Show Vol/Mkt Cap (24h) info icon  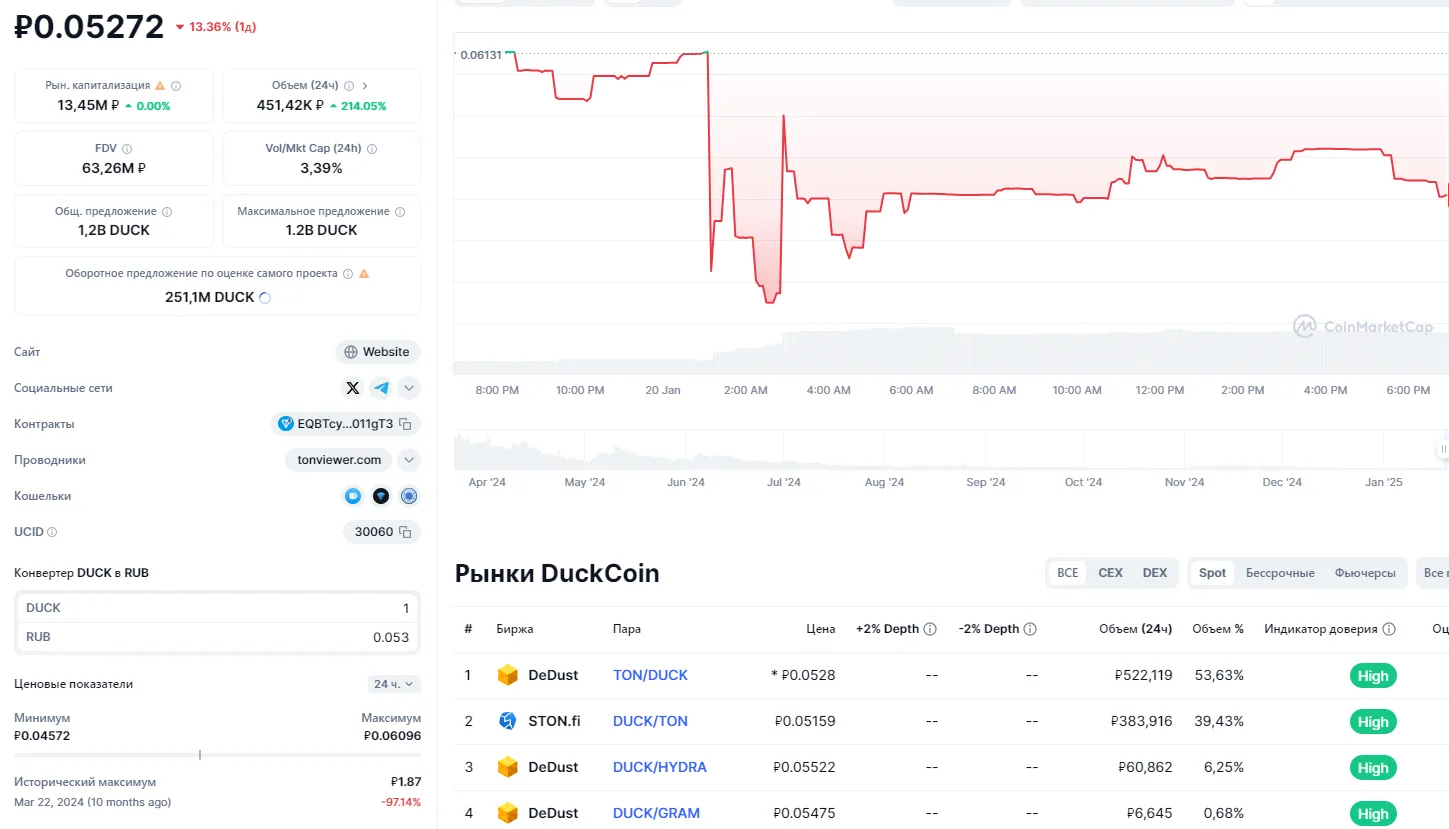[x=372, y=149]
